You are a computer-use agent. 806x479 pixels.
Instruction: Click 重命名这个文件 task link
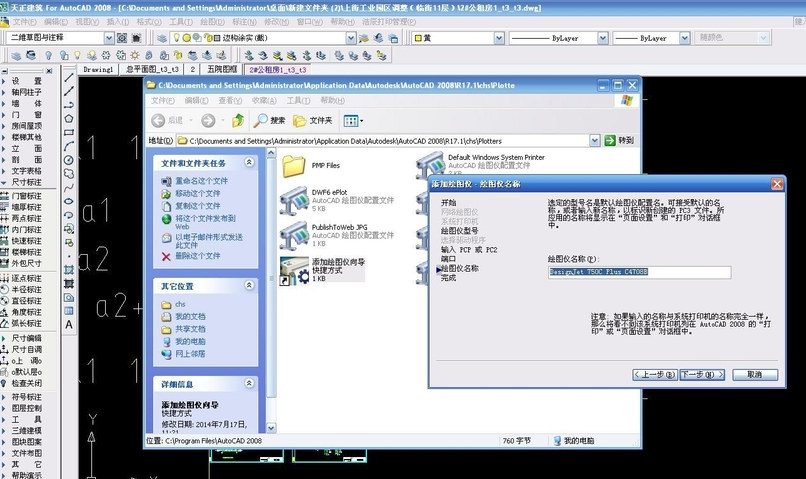pos(201,181)
